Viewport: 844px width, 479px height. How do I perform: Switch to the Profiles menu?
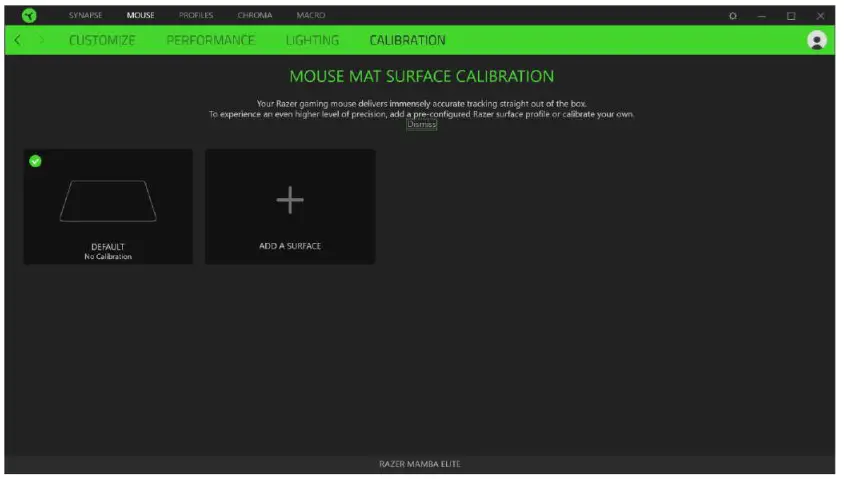tap(196, 16)
